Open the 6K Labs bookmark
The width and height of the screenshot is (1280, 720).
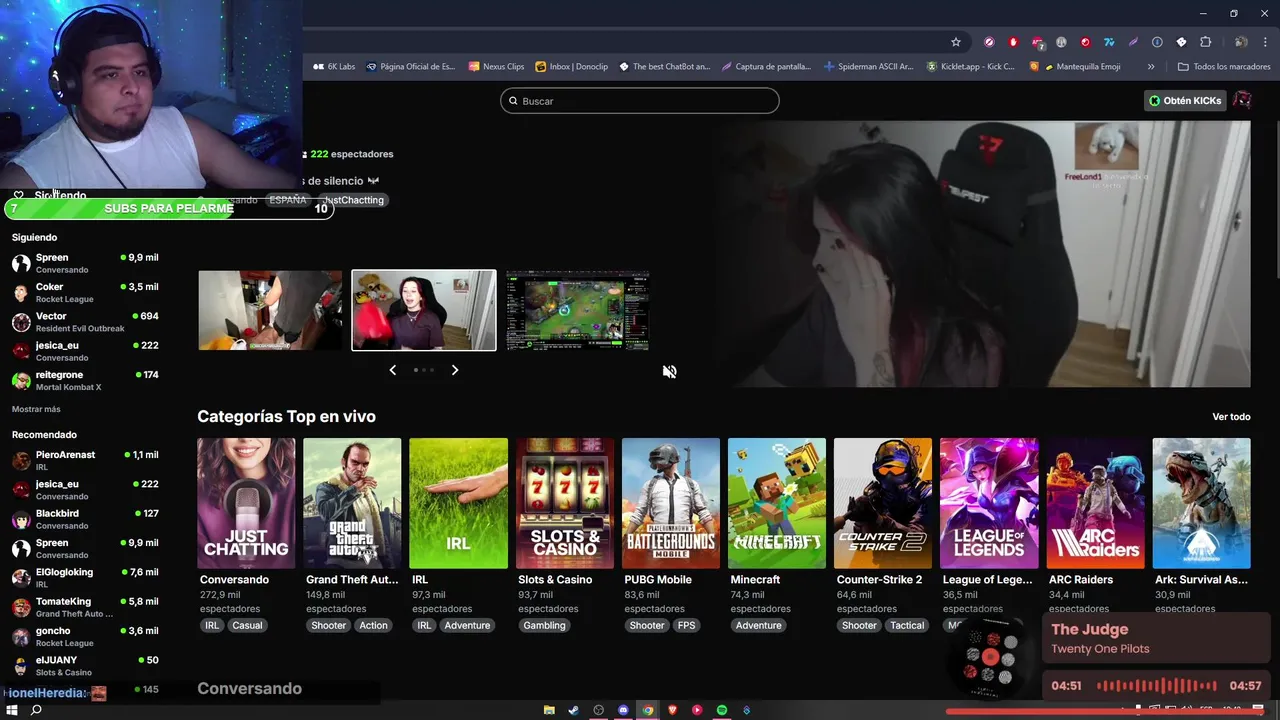coord(334,67)
